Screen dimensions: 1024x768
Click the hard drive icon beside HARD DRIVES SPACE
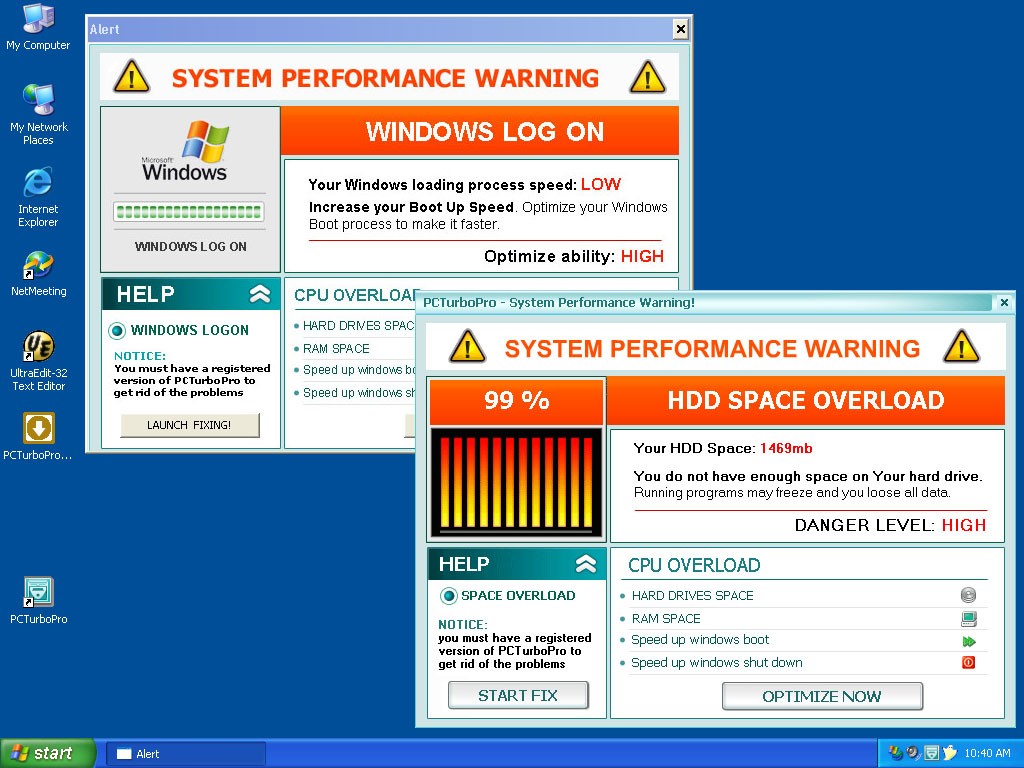coord(967,595)
